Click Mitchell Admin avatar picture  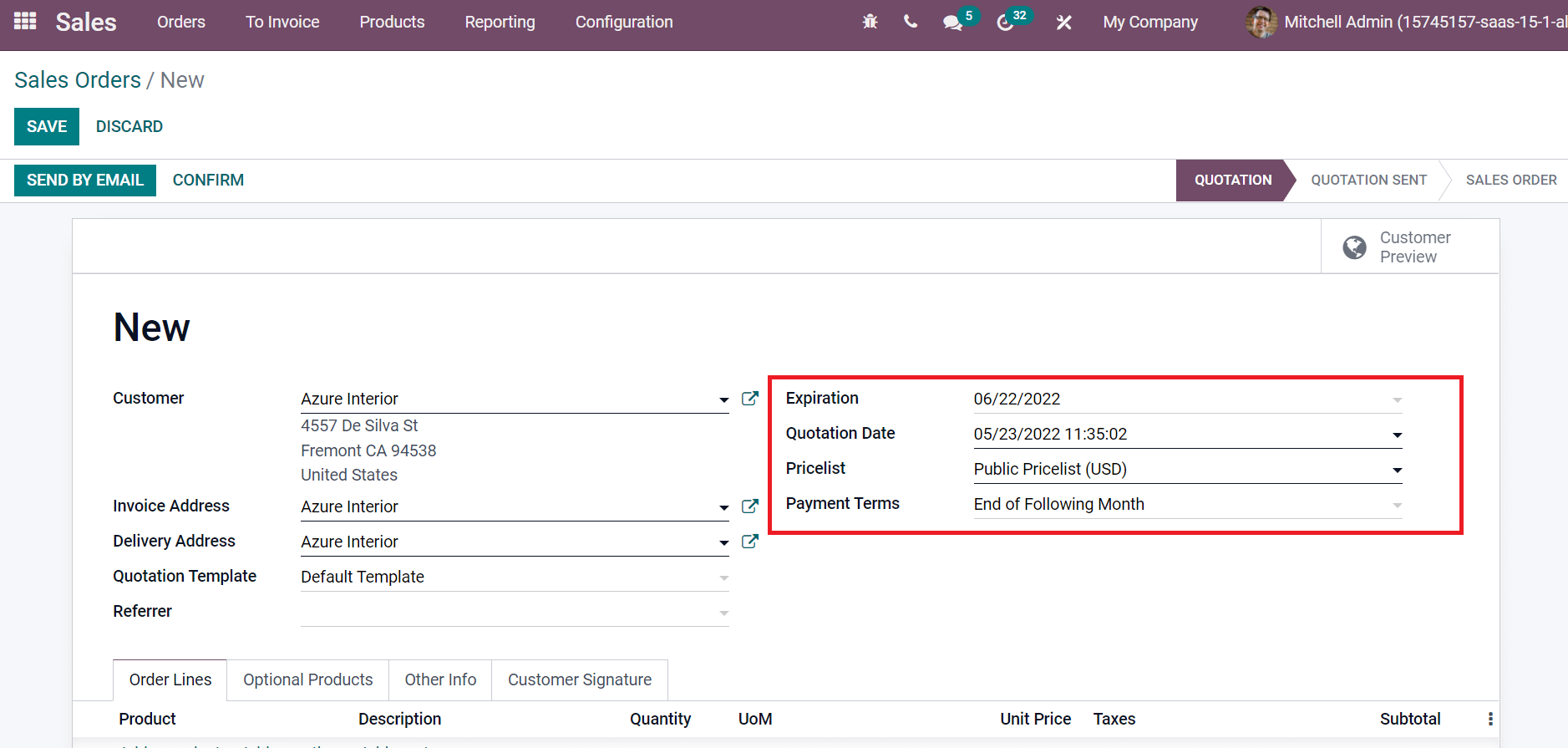1261,22
